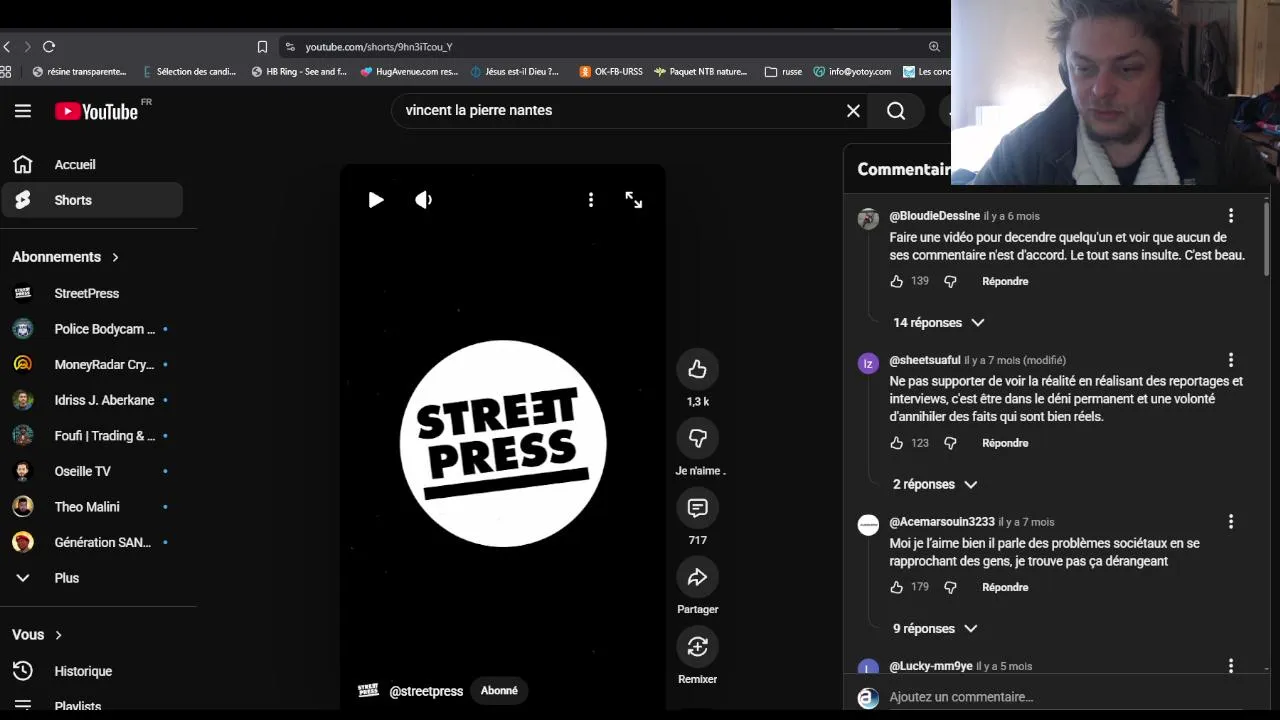The height and width of the screenshot is (720, 1280).
Task: Mute the Shorts video volume
Action: coord(424,200)
